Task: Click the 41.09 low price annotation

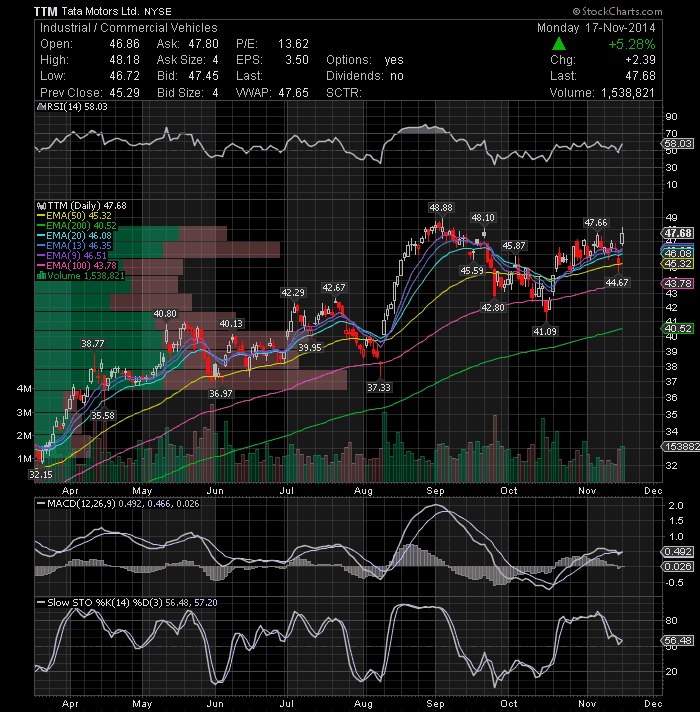Action: [x=545, y=331]
